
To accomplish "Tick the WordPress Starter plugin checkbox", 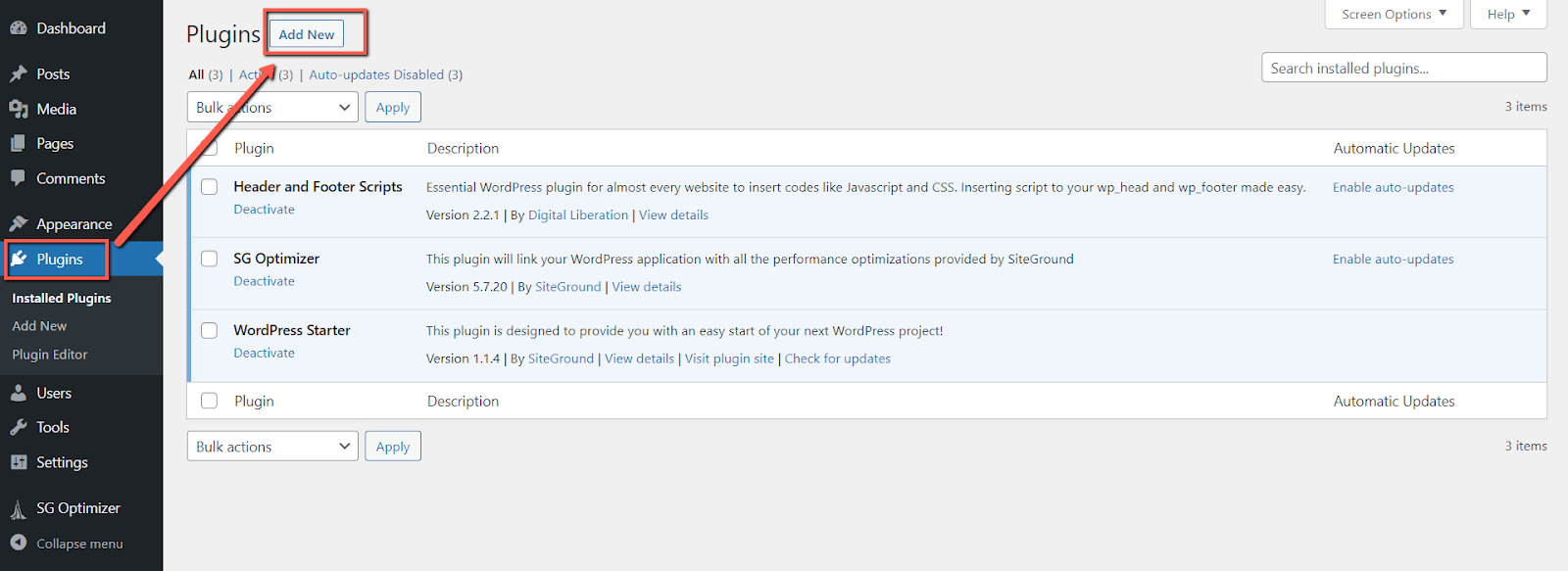I will point(209,330).
